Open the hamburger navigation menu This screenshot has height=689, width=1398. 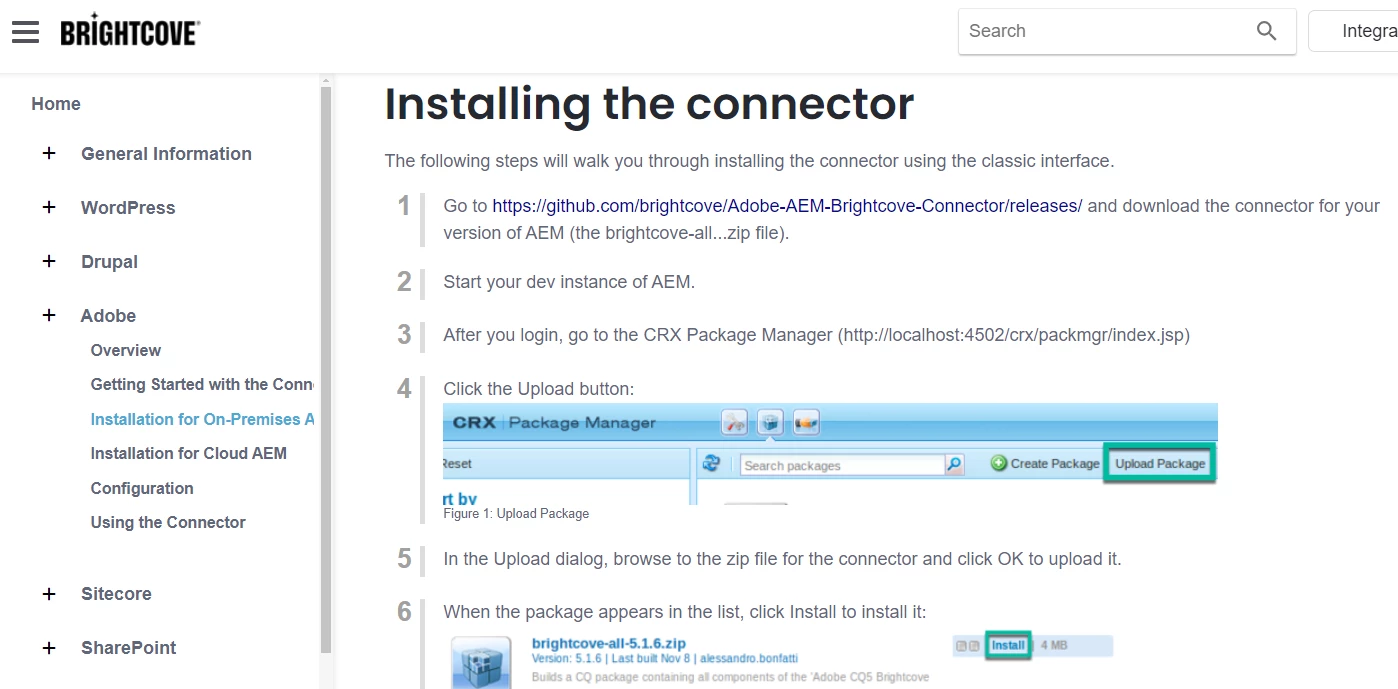(25, 32)
